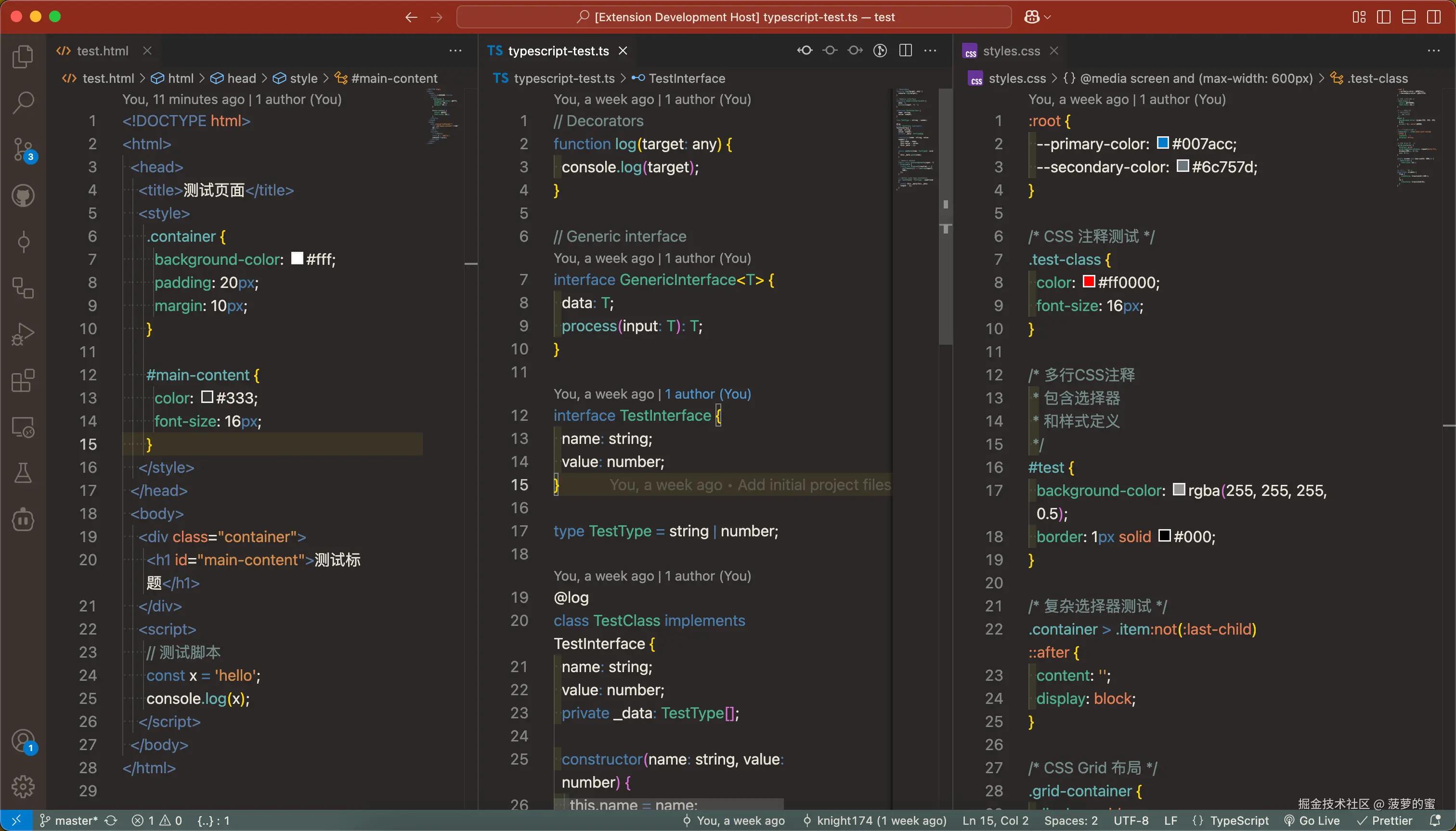Open More Actions menu of test.html editor
This screenshot has height=831, width=1456.
(455, 51)
